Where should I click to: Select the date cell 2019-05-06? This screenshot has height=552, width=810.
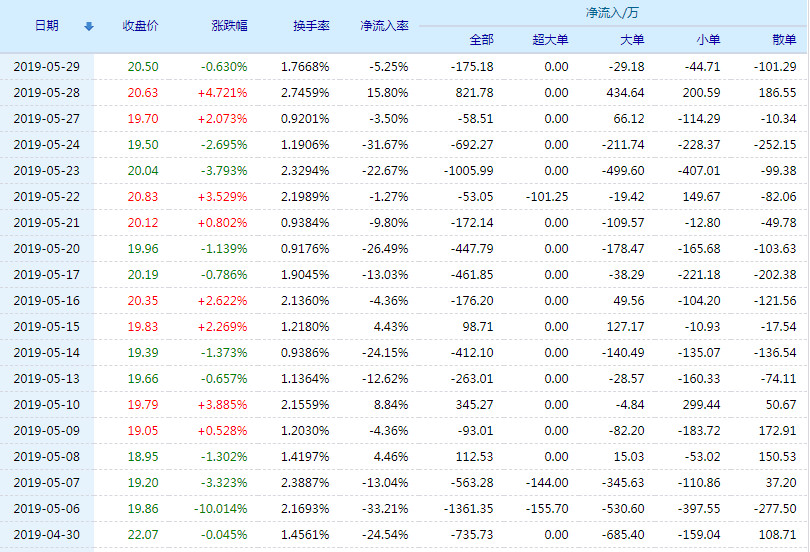coord(46,509)
